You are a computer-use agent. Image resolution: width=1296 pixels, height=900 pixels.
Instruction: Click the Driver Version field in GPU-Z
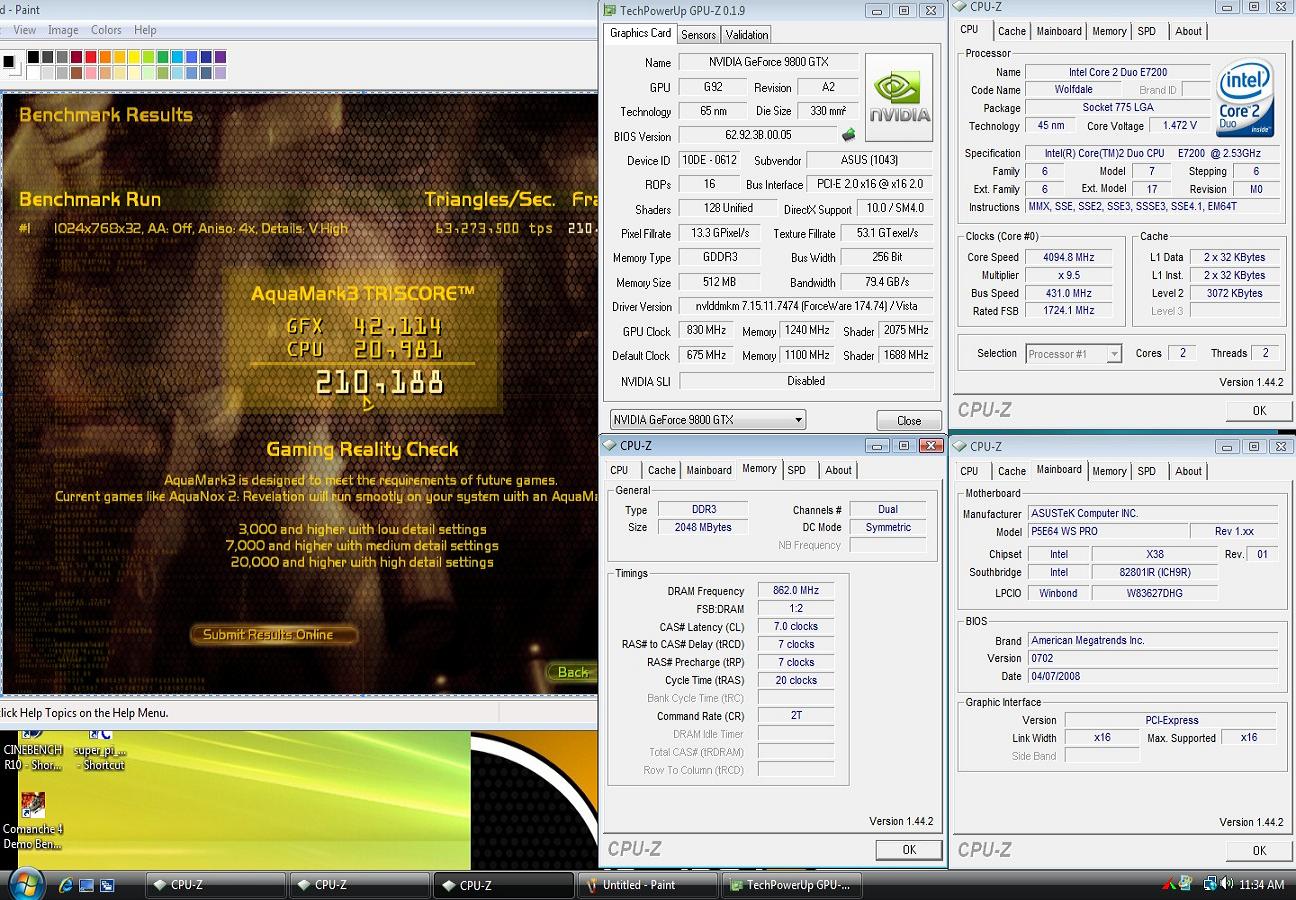click(x=805, y=306)
